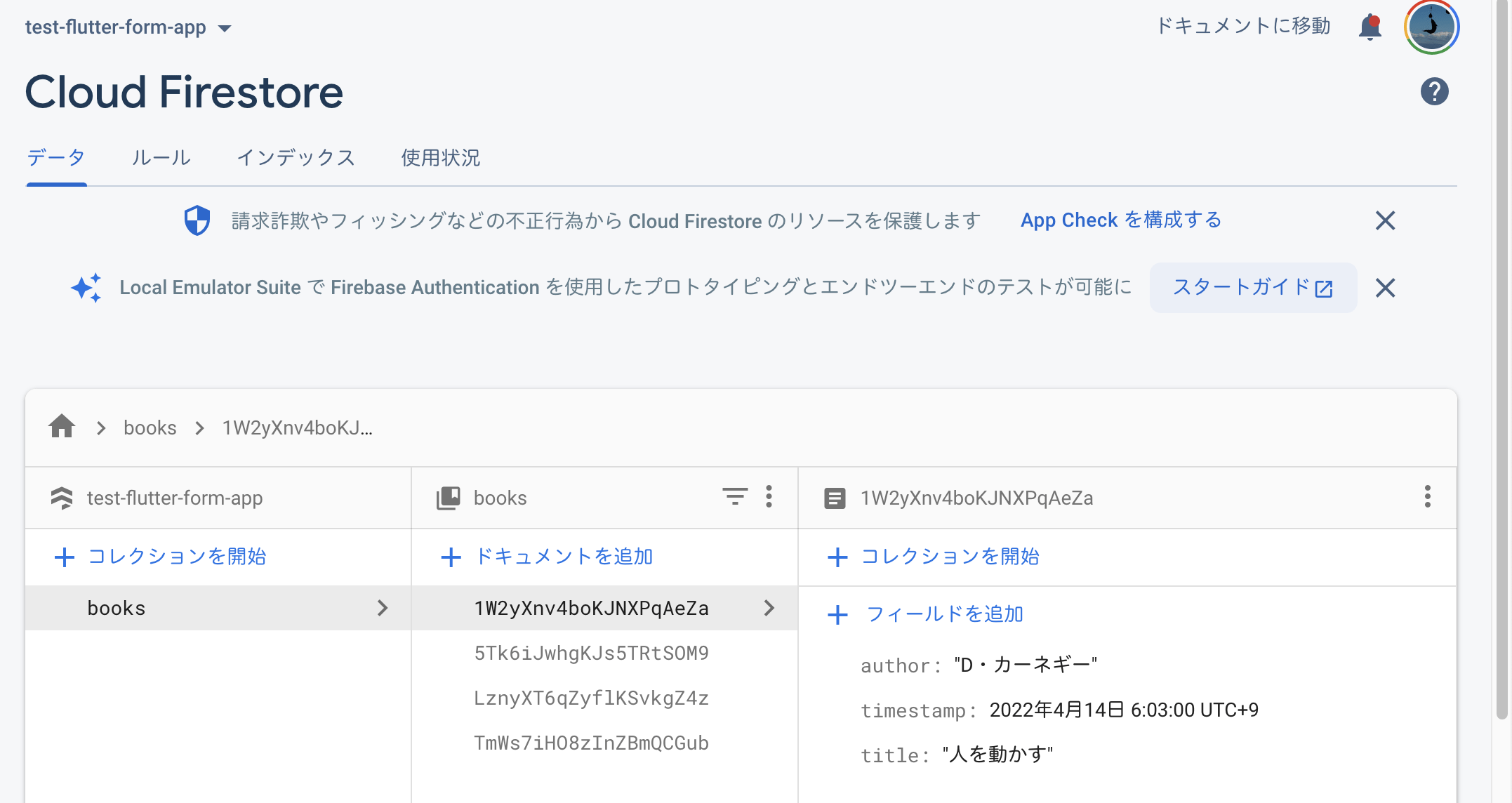Click the author field value "D・カーネギー"
This screenshot has width=1512, height=803.
pyautogui.click(x=1026, y=665)
